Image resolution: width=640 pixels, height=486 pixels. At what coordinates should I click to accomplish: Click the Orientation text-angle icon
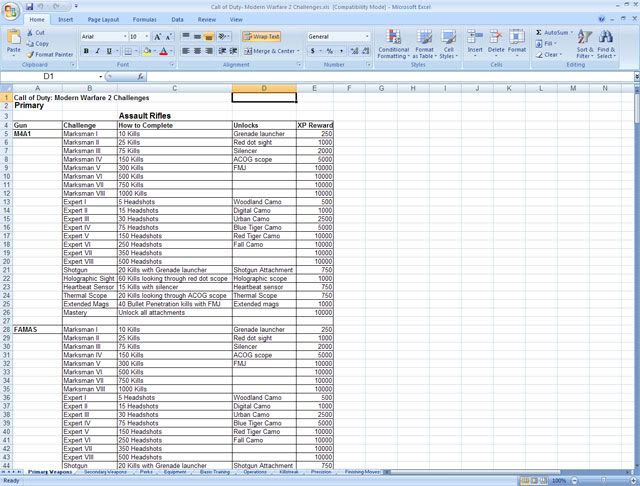coord(222,37)
